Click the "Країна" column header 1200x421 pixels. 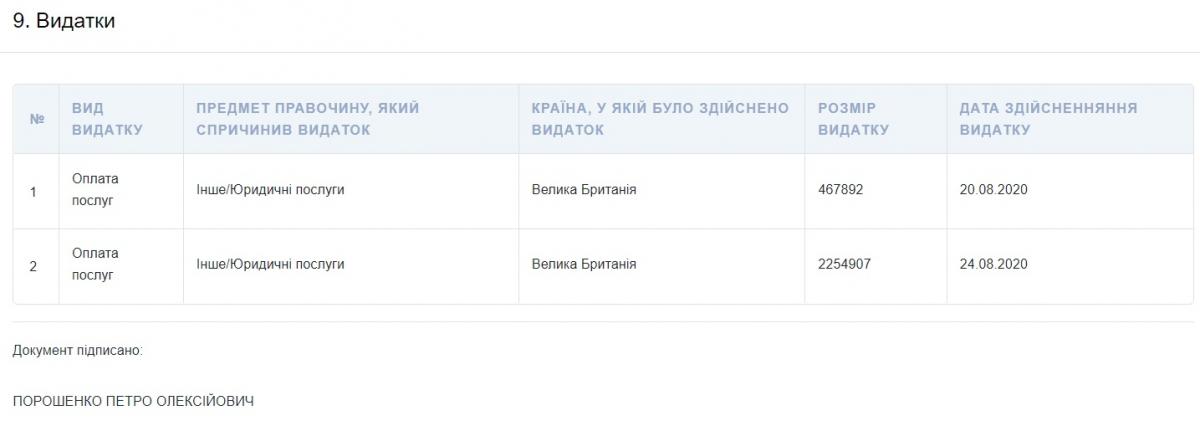point(660,119)
